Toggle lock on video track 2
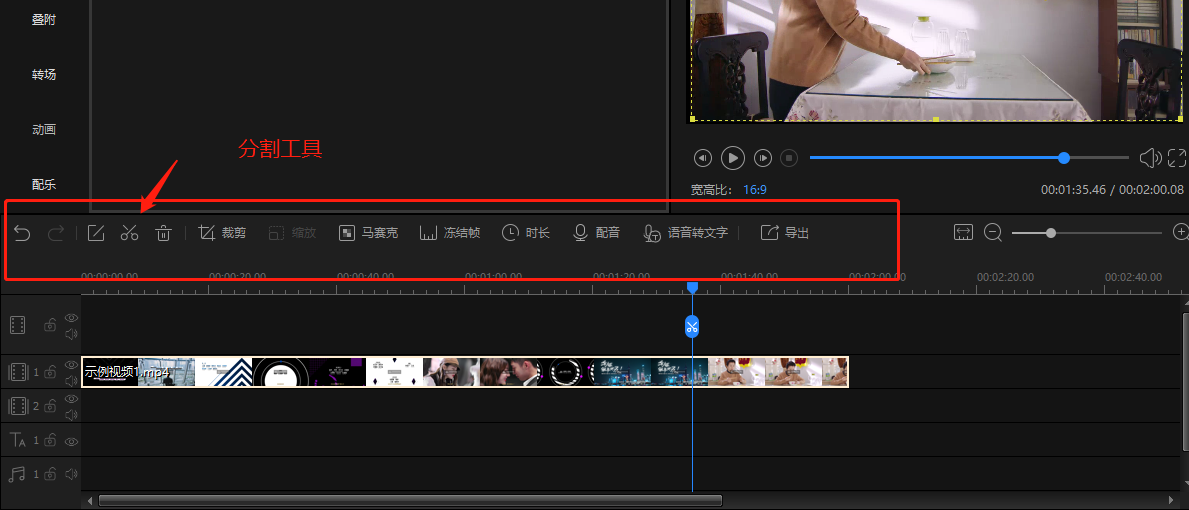 click(50, 405)
